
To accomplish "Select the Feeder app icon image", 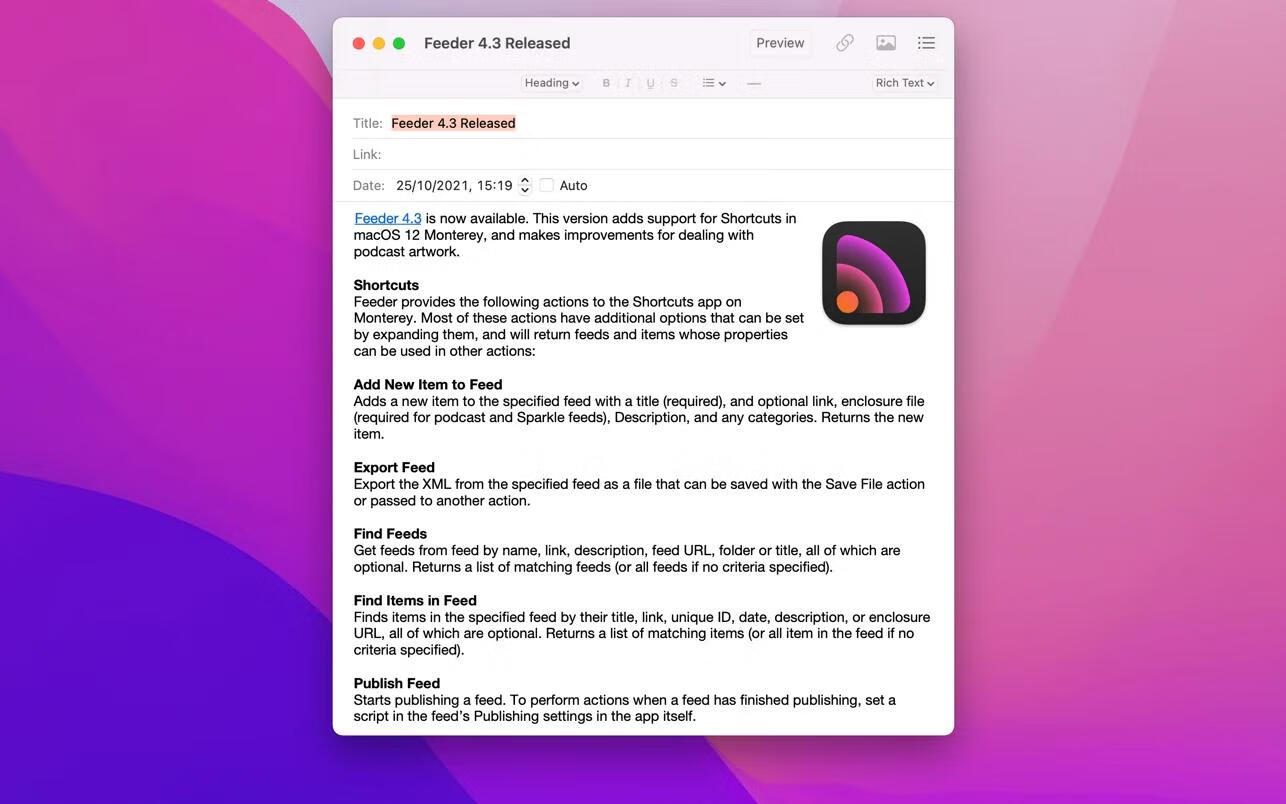I will tap(874, 273).
